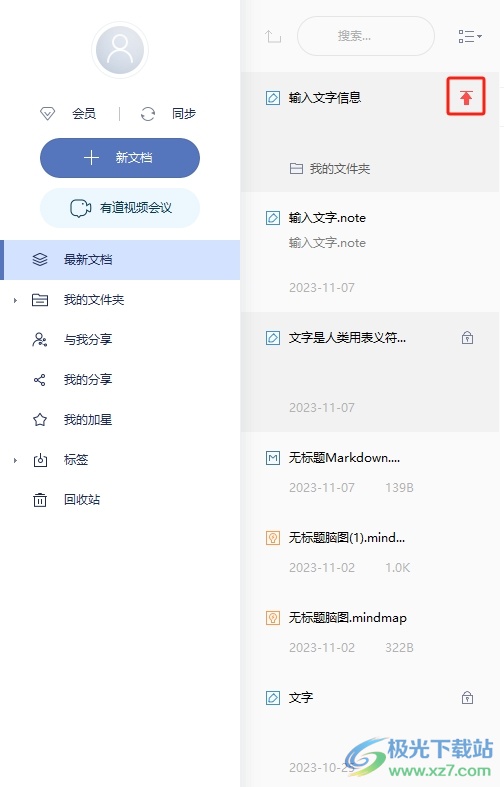Select 最新文档 in the sidebar
The height and width of the screenshot is (787, 504).
click(x=120, y=259)
